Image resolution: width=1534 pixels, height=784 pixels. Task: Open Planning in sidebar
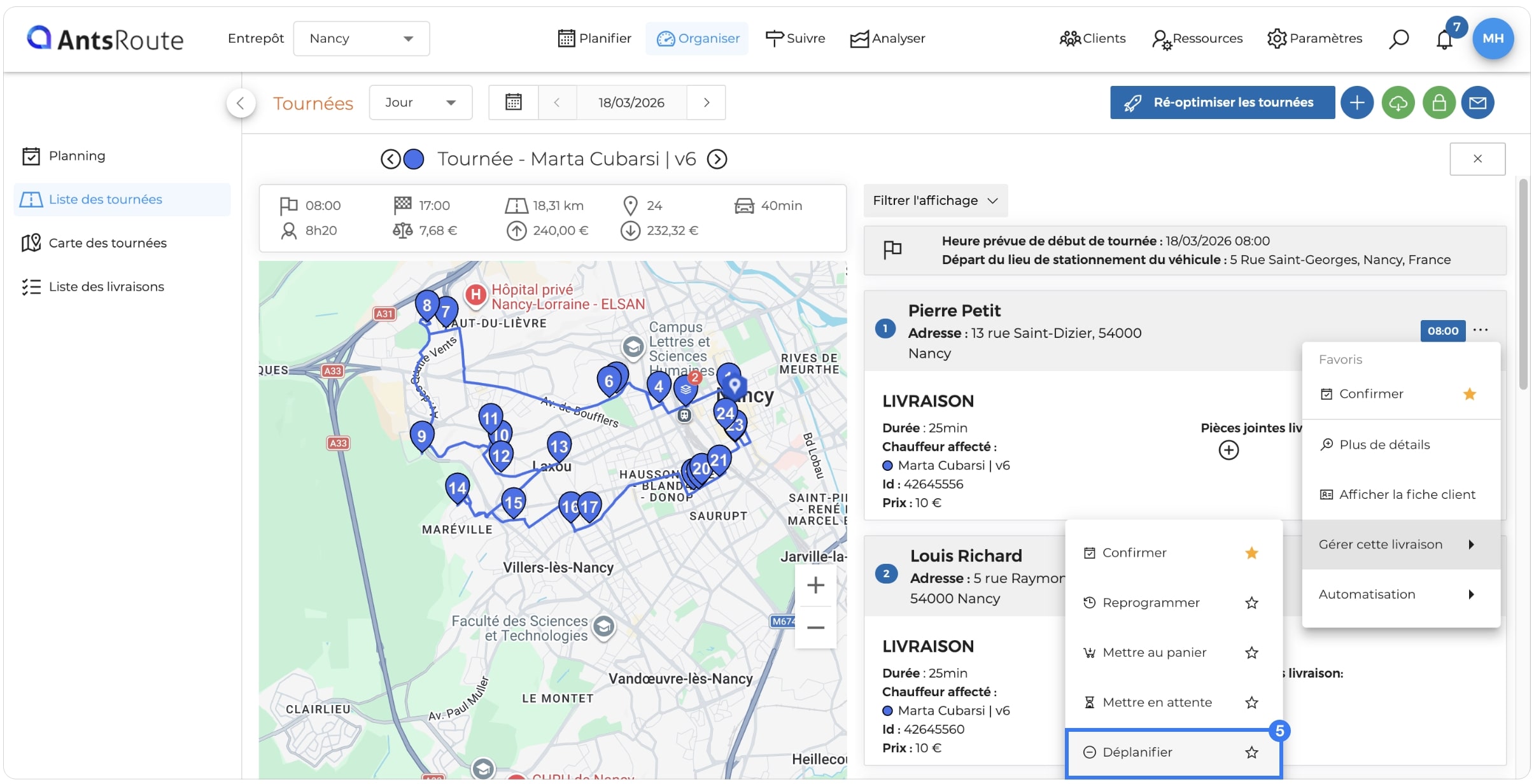pyautogui.click(x=122, y=157)
